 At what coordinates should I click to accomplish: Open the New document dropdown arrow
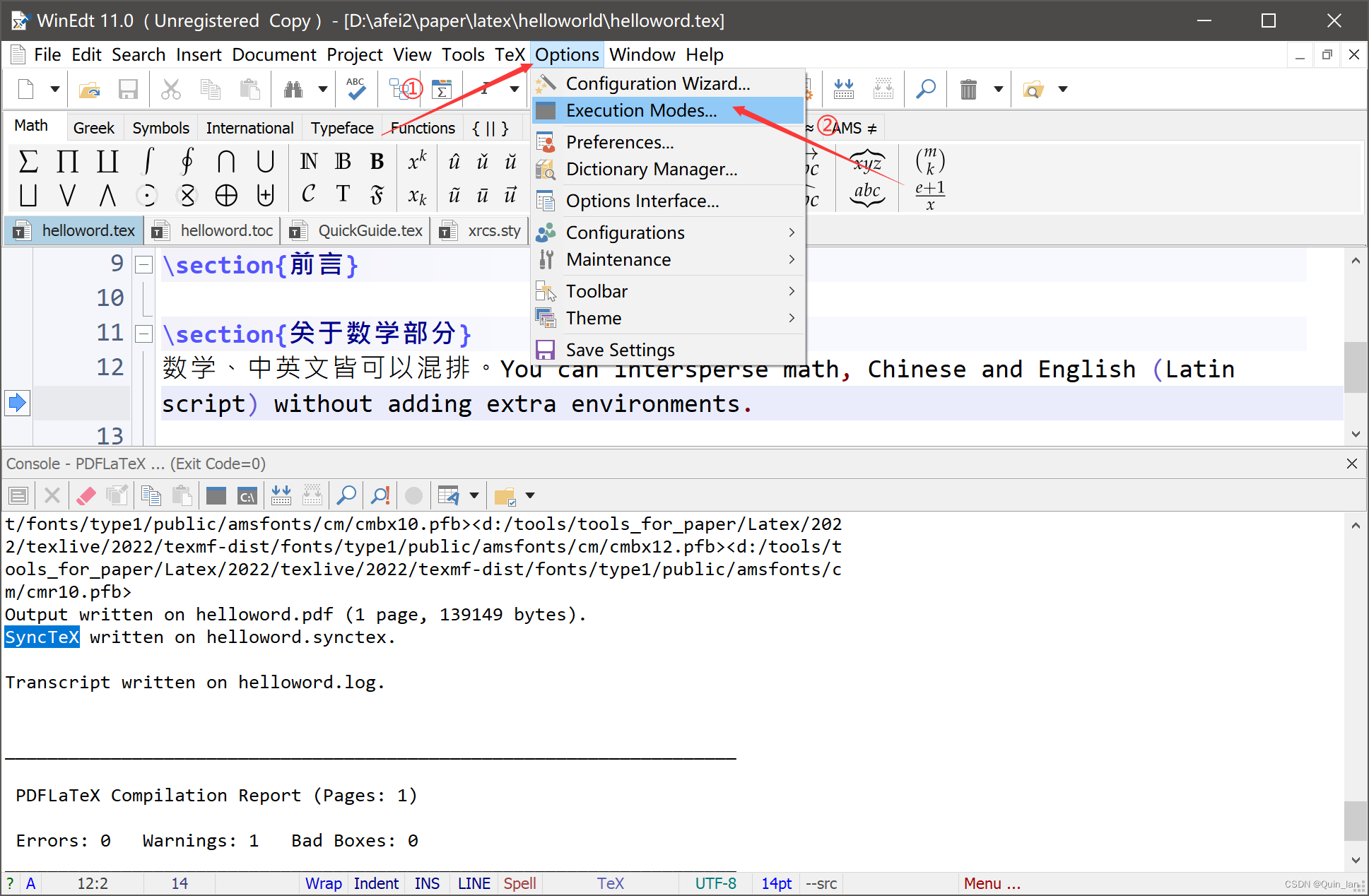(54, 89)
